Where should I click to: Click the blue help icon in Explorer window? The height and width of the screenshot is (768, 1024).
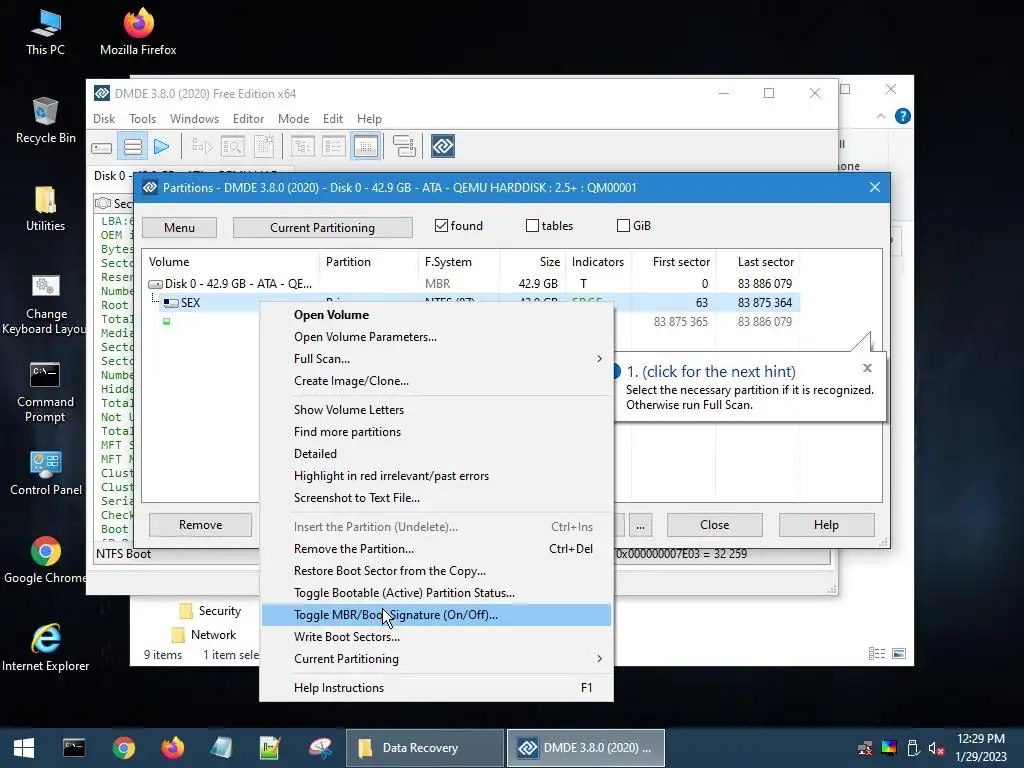coord(903,116)
